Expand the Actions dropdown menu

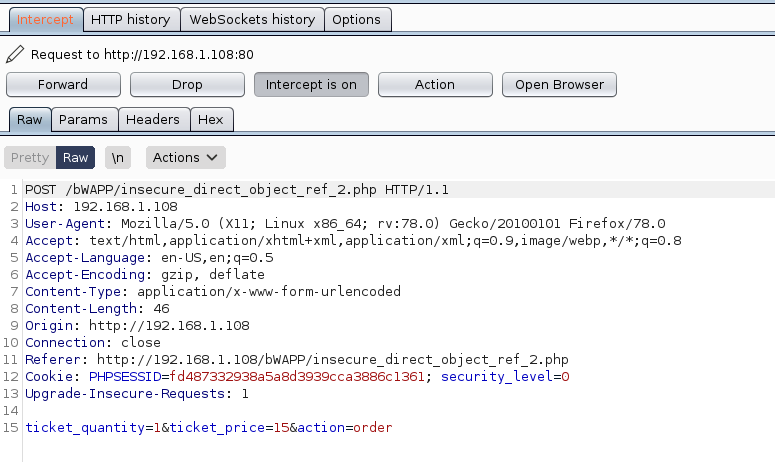pyautogui.click(x=185, y=157)
